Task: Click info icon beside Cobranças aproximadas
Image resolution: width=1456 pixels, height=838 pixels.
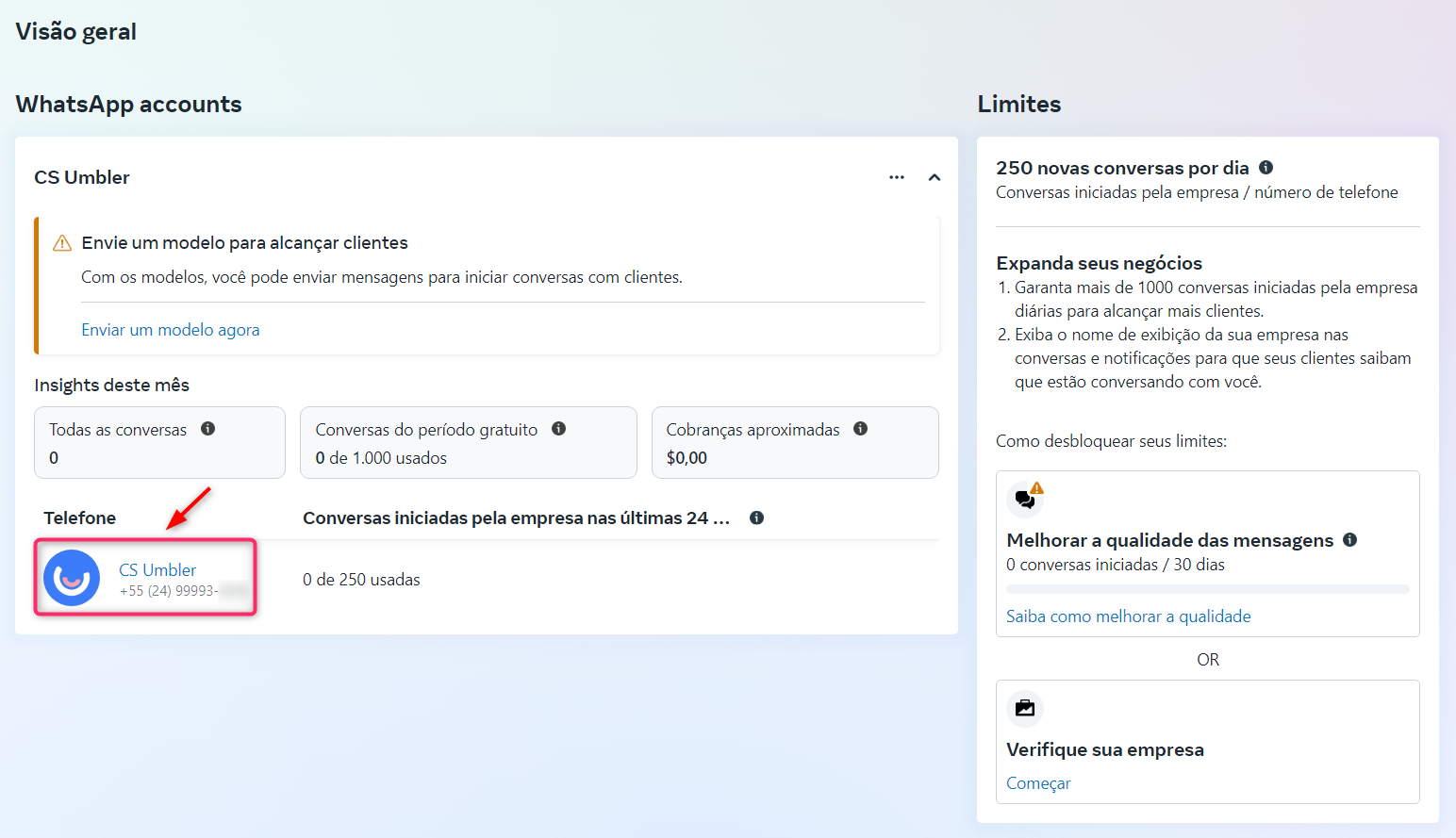Action: pyautogui.click(x=860, y=429)
